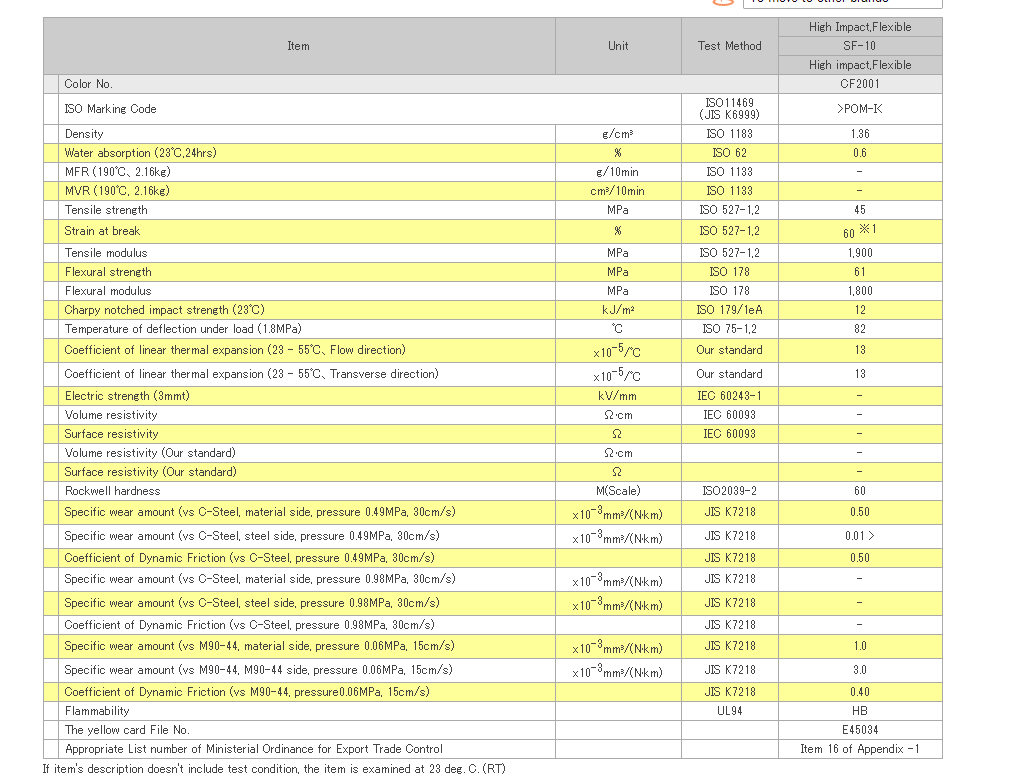This screenshot has width=1010, height=784.
Task: Select the "cm³/10min" unit cell
Action: click(x=618, y=191)
